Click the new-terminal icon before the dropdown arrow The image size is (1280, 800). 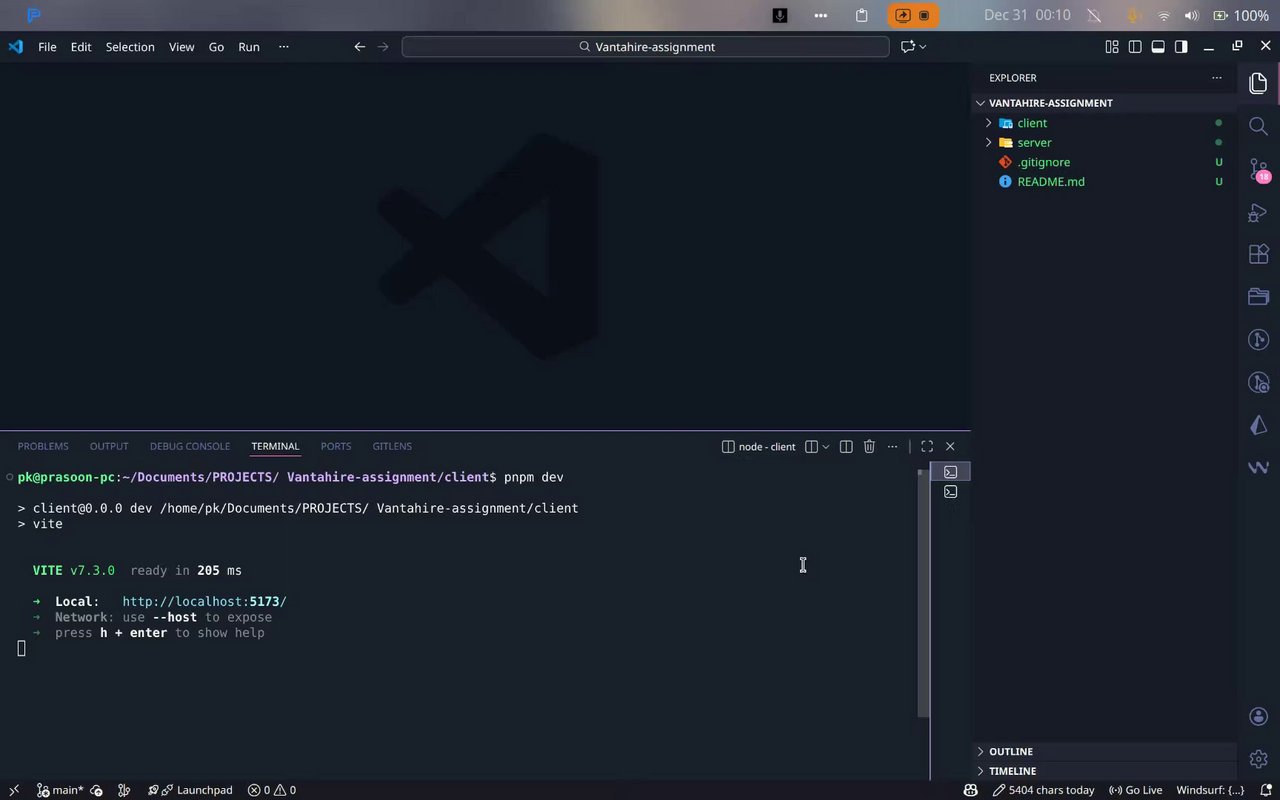(812, 447)
